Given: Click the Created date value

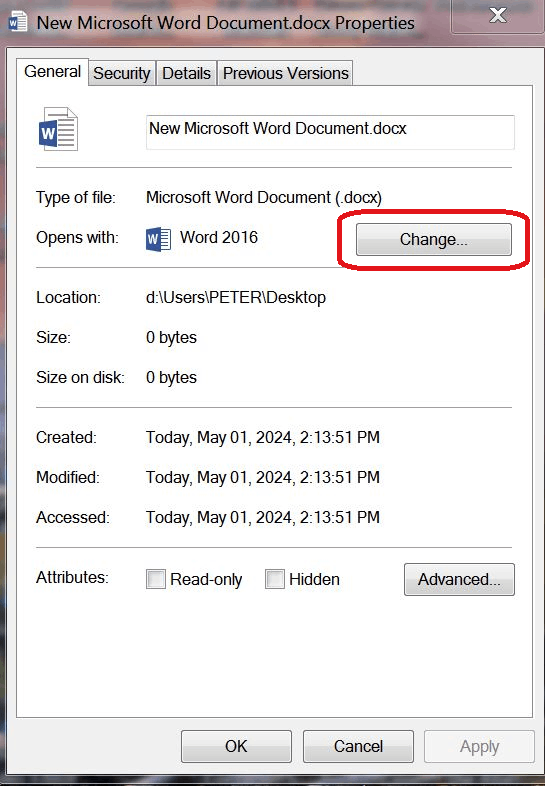Looking at the screenshot, I should pos(263,438).
